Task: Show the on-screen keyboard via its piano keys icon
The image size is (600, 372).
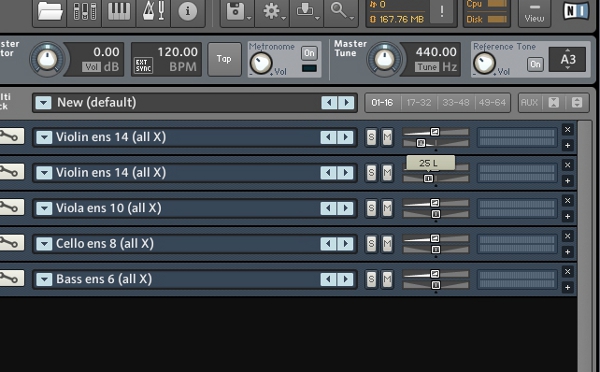Action: click(119, 11)
